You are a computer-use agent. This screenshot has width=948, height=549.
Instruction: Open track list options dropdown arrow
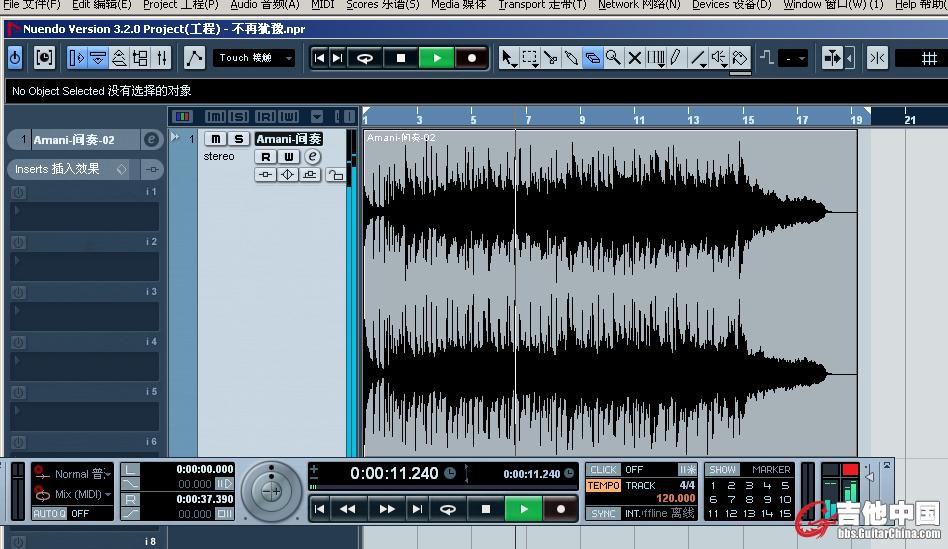[x=317, y=116]
